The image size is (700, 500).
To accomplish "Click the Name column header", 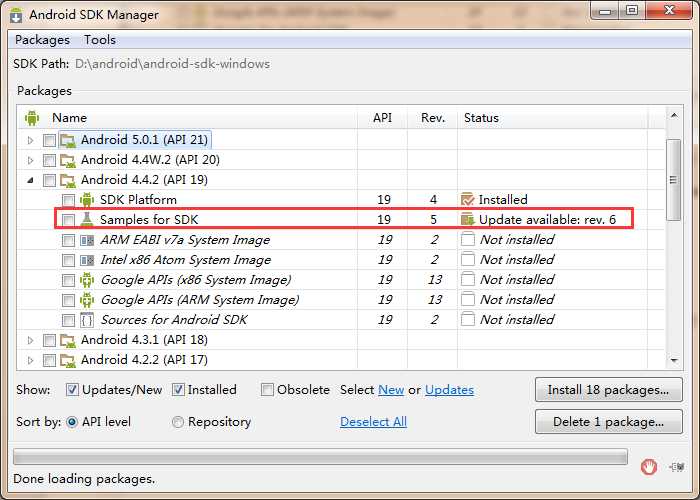I will click(x=188, y=118).
